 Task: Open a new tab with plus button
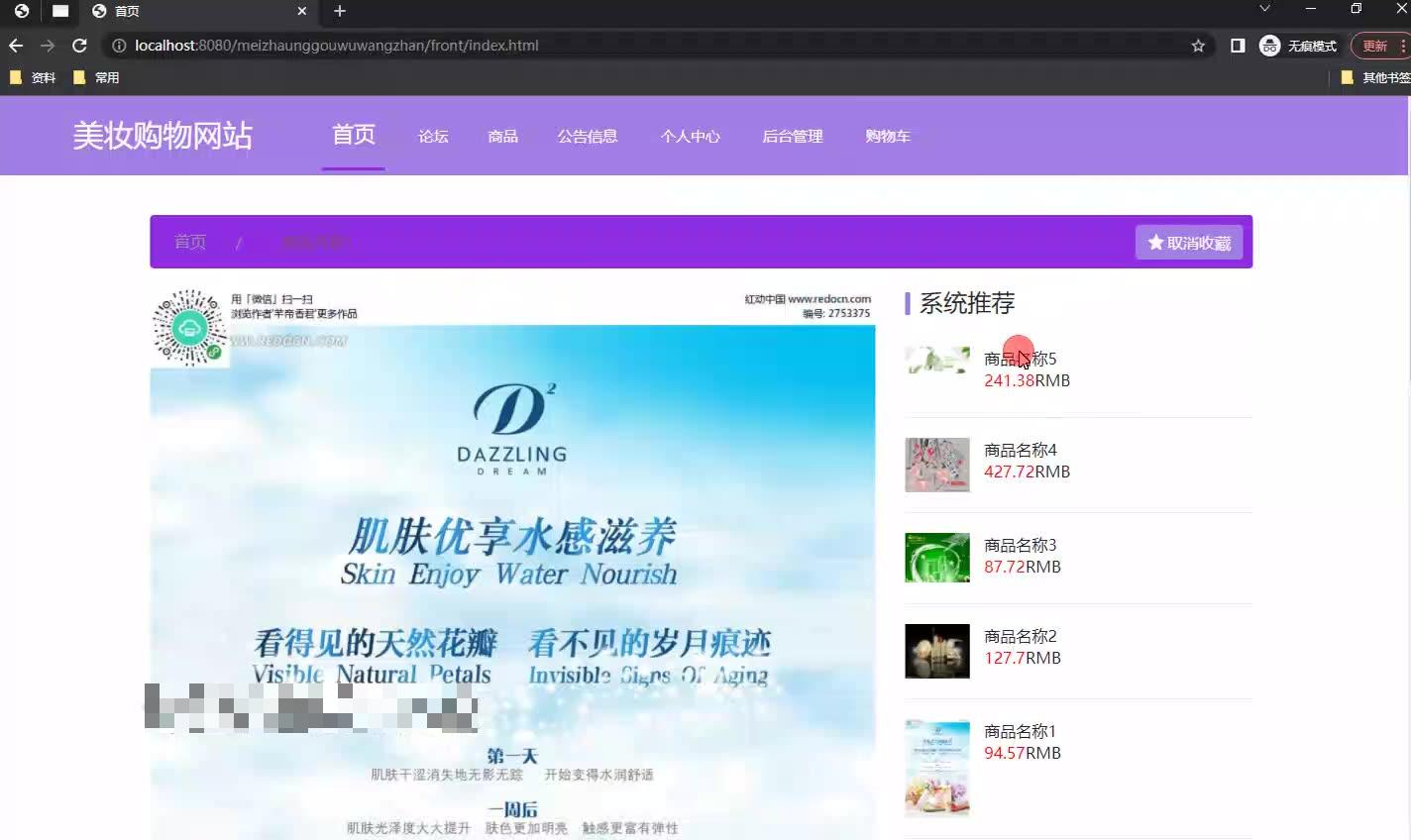click(340, 11)
